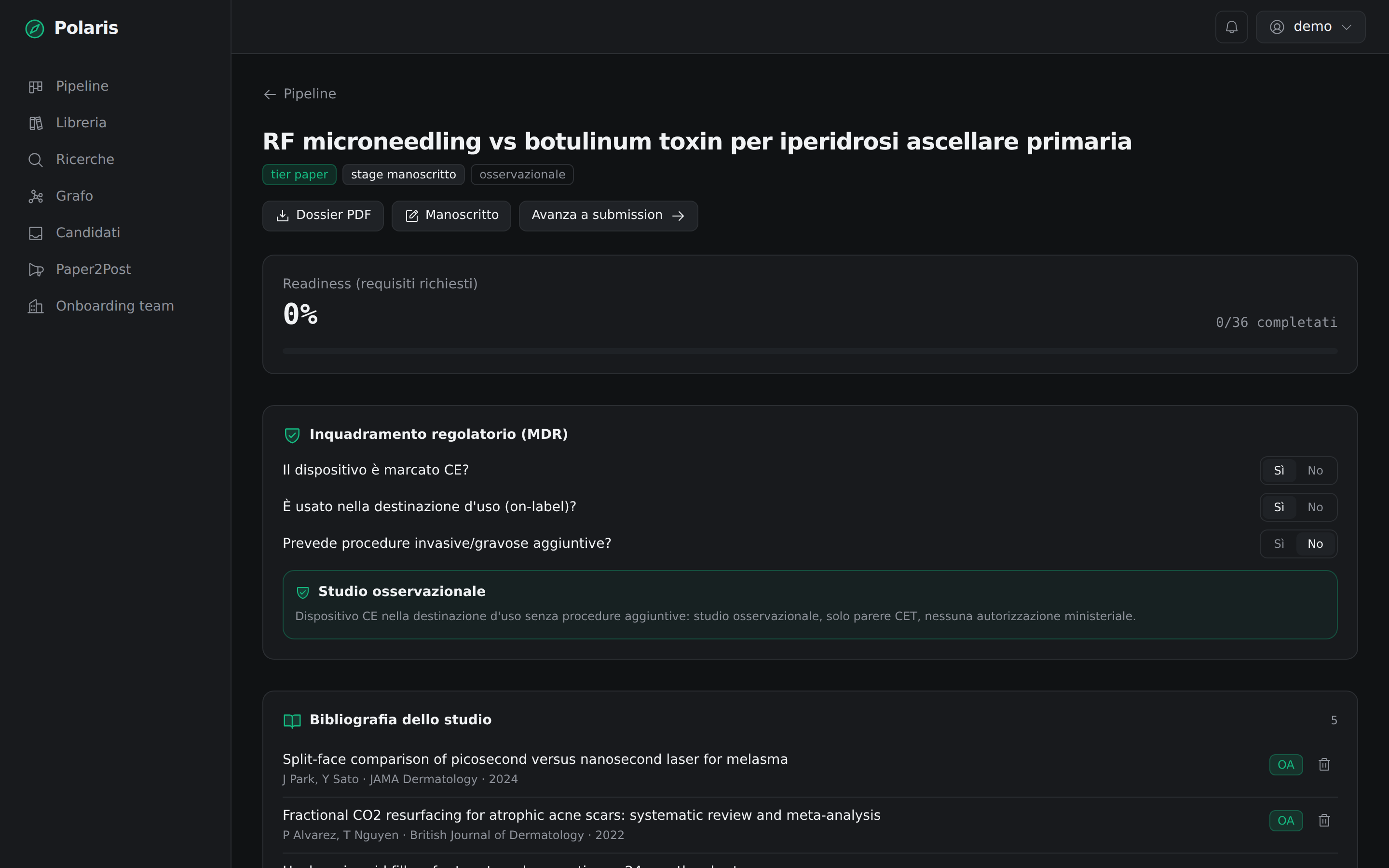The image size is (1389, 868).
Task: Click Avanza a submission button
Action: coord(608,216)
